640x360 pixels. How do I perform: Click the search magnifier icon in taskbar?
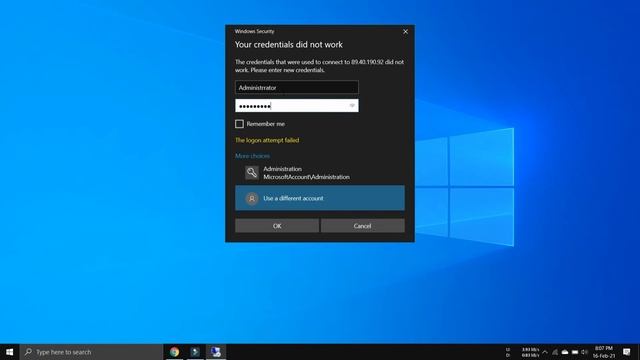coord(28,352)
